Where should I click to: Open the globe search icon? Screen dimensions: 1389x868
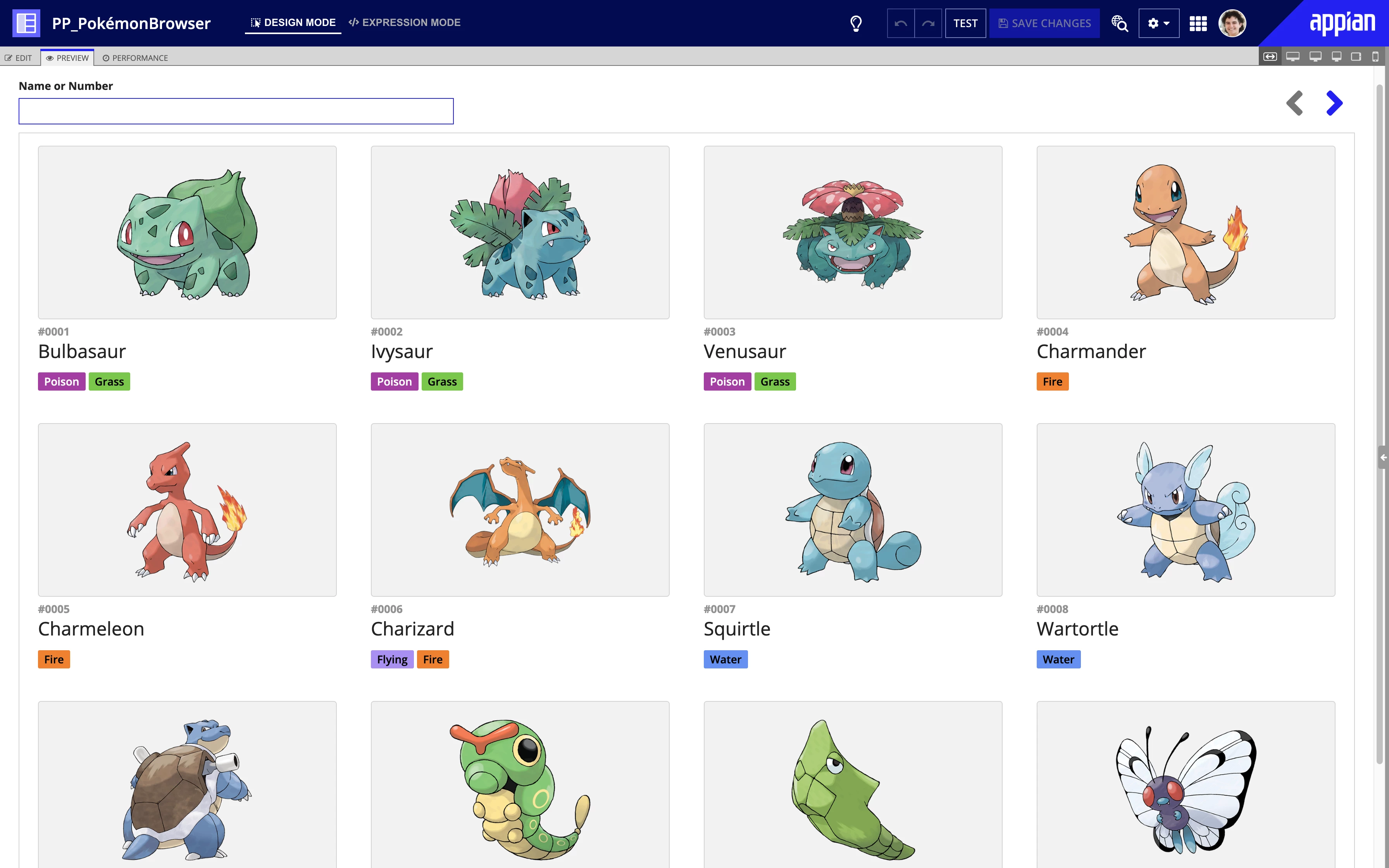pyautogui.click(x=1119, y=24)
